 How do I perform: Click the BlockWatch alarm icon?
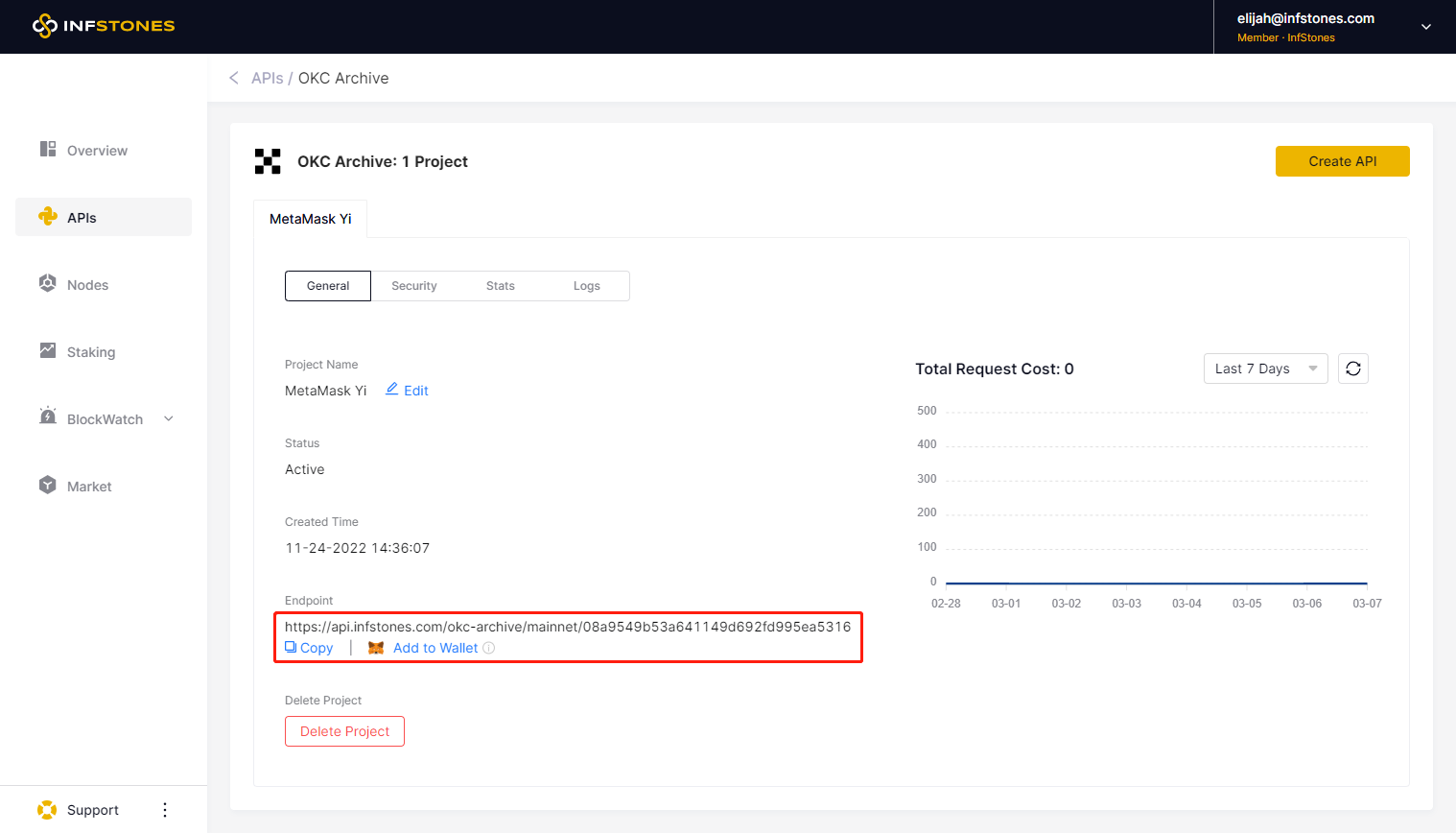[x=48, y=416]
